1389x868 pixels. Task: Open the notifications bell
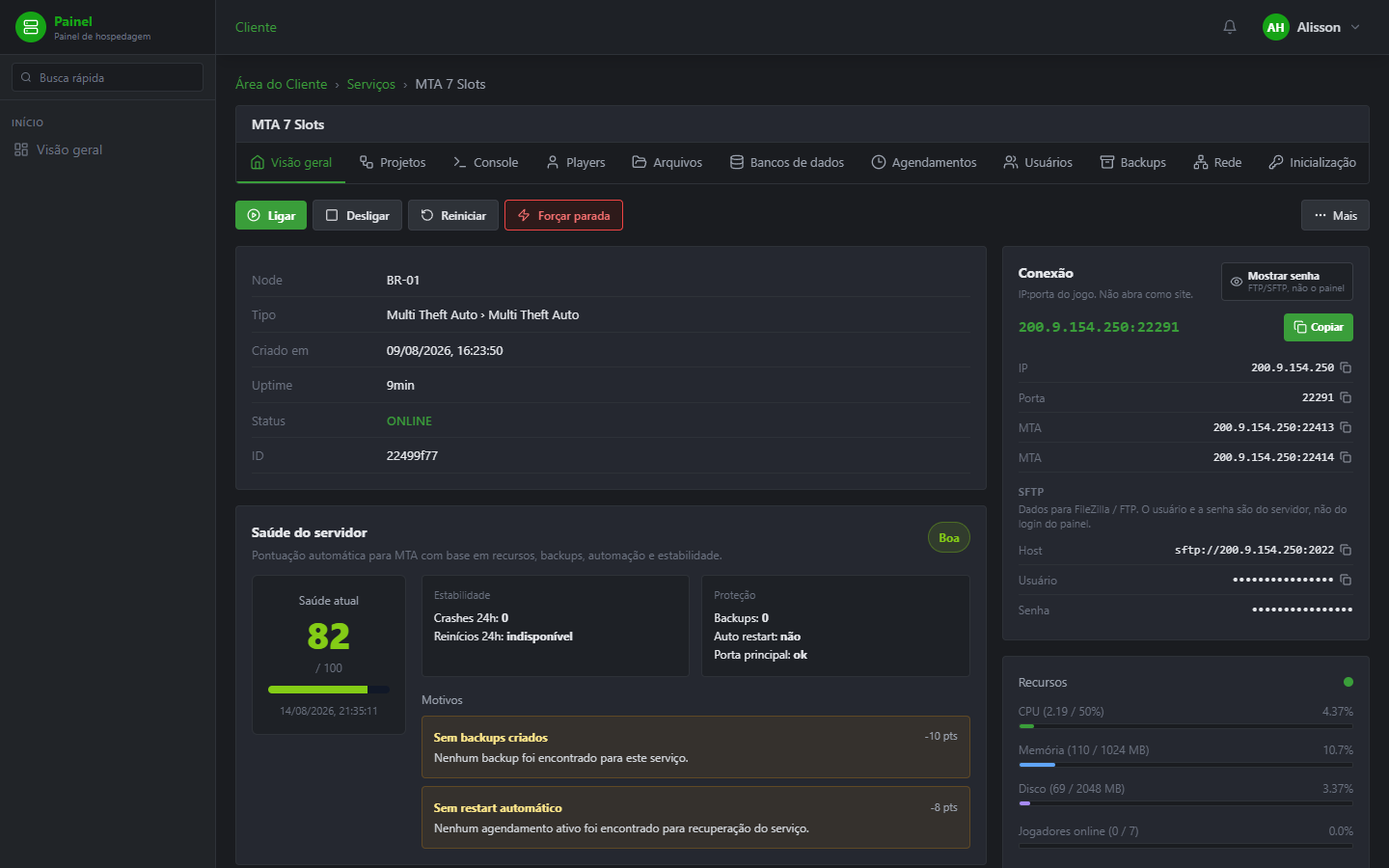point(1230,27)
